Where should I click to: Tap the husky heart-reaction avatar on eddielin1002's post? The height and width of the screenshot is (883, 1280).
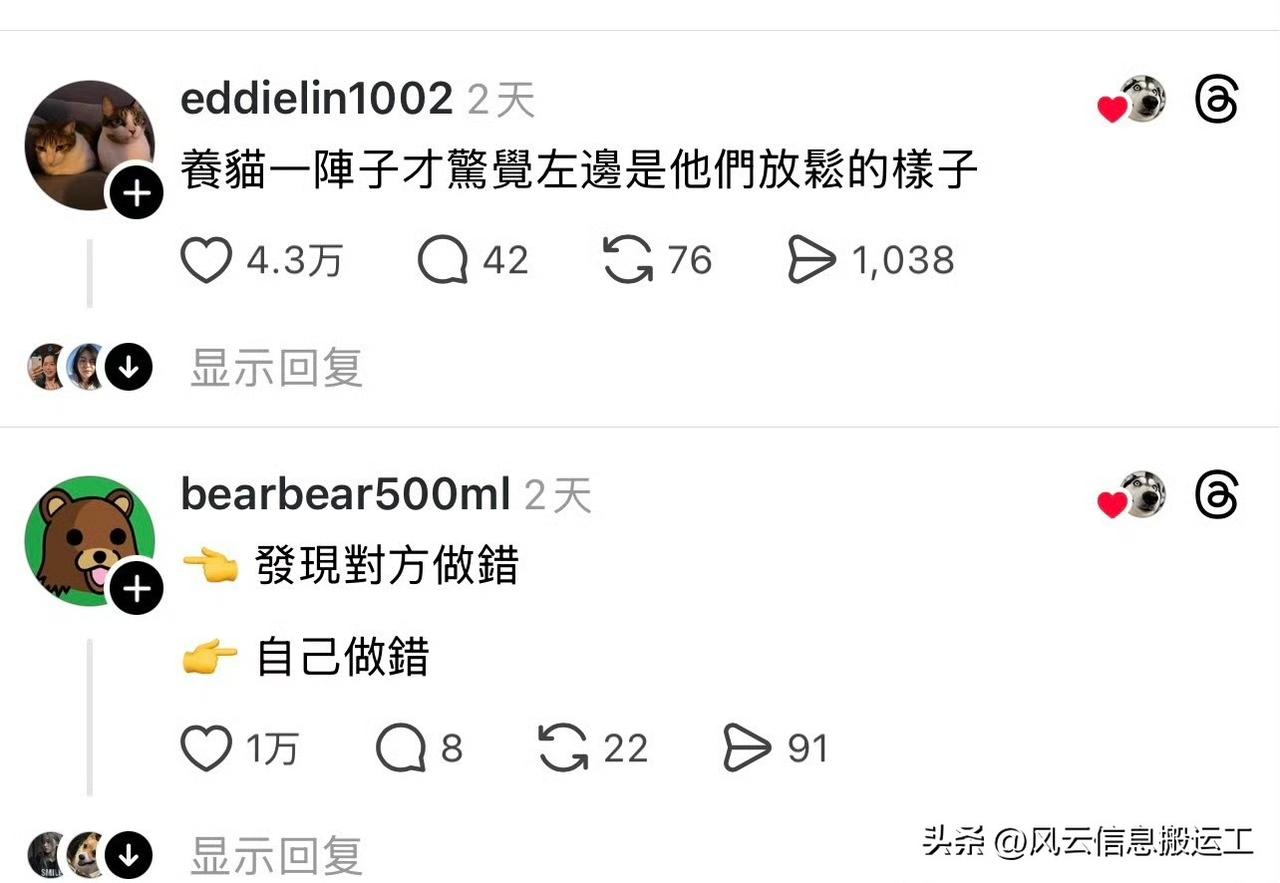pos(1142,100)
